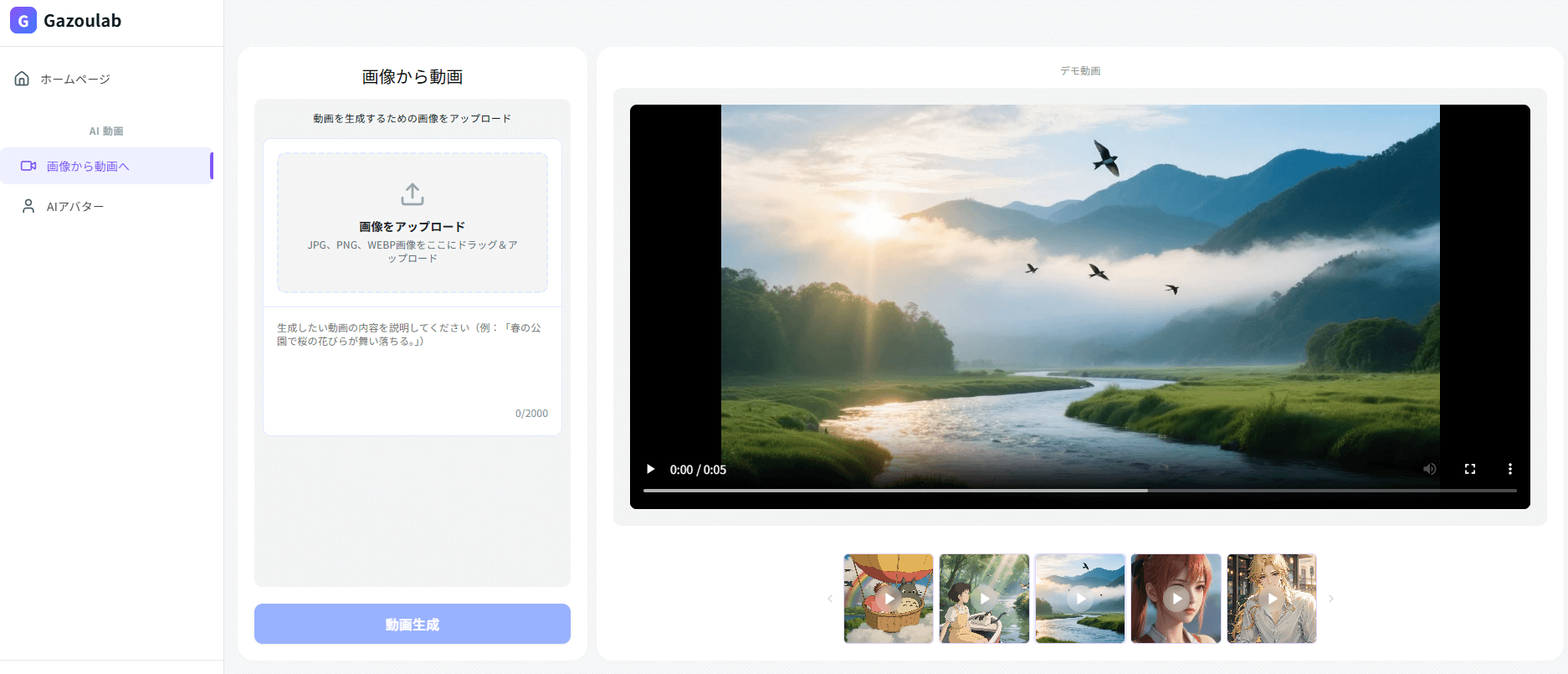This screenshot has width=1568, height=674.
Task: Open AIアバター in the sidebar
Action: (x=106, y=206)
